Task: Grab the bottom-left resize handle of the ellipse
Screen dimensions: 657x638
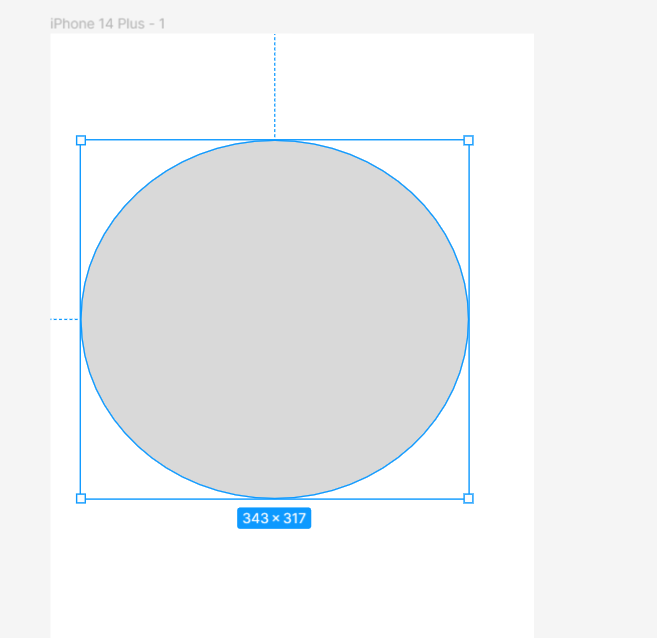Action: coord(81,499)
